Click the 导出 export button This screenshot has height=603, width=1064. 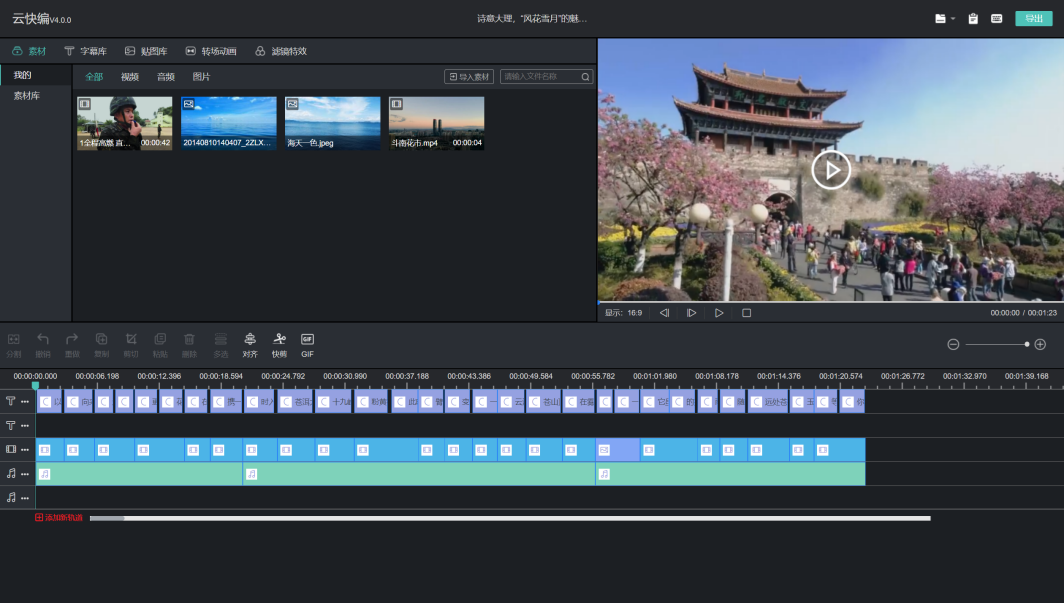coord(1033,19)
